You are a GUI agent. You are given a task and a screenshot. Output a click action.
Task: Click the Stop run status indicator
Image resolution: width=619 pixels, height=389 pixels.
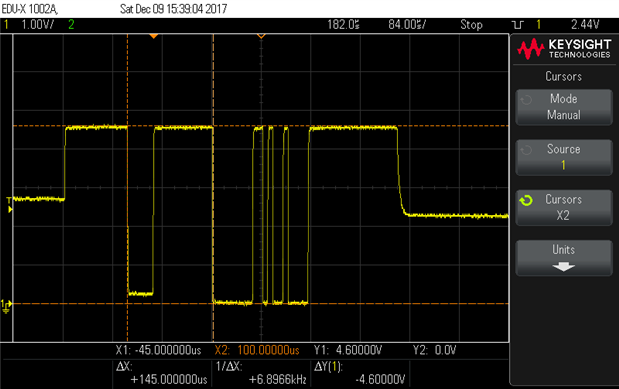click(471, 24)
